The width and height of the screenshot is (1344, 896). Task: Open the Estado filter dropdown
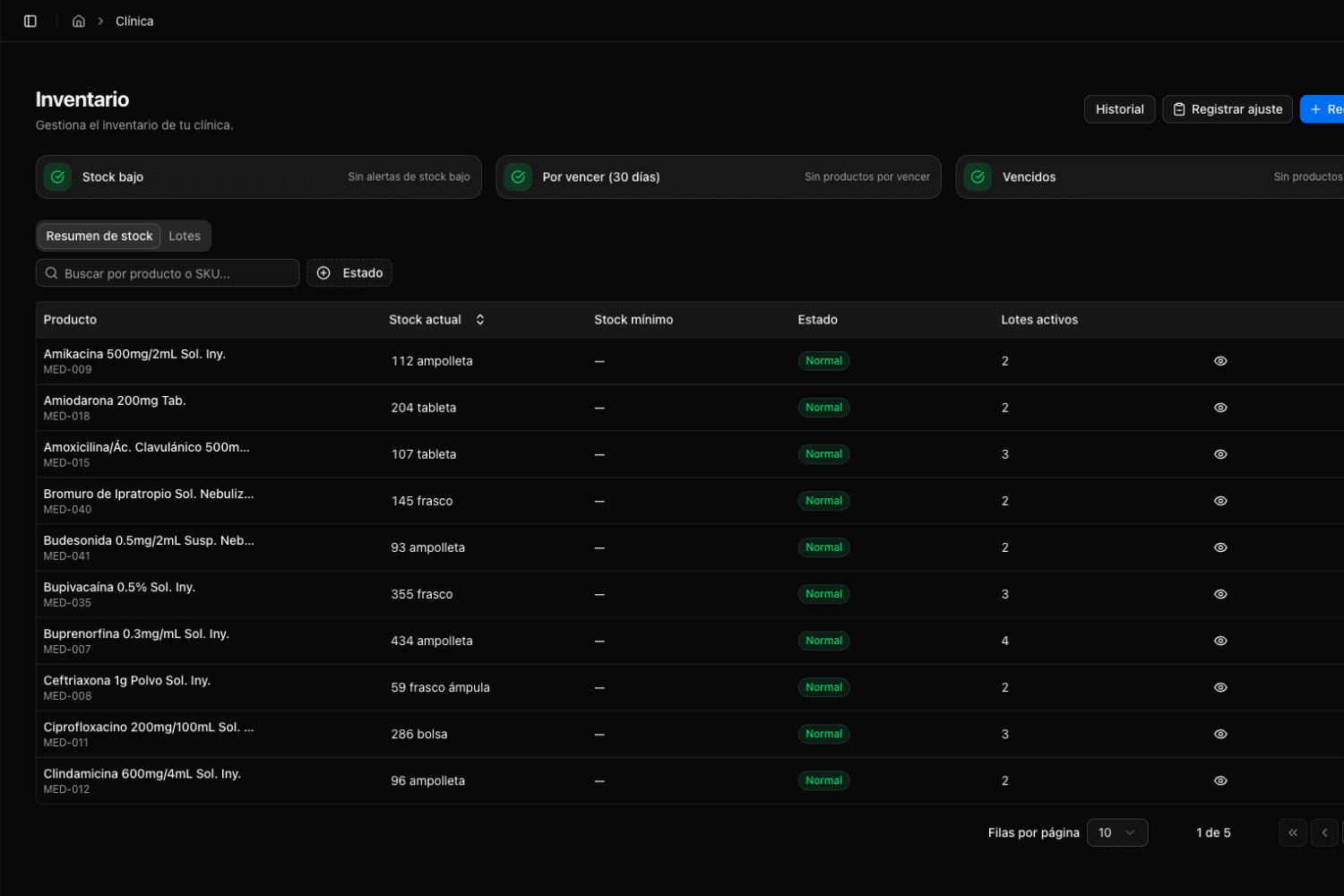(349, 272)
